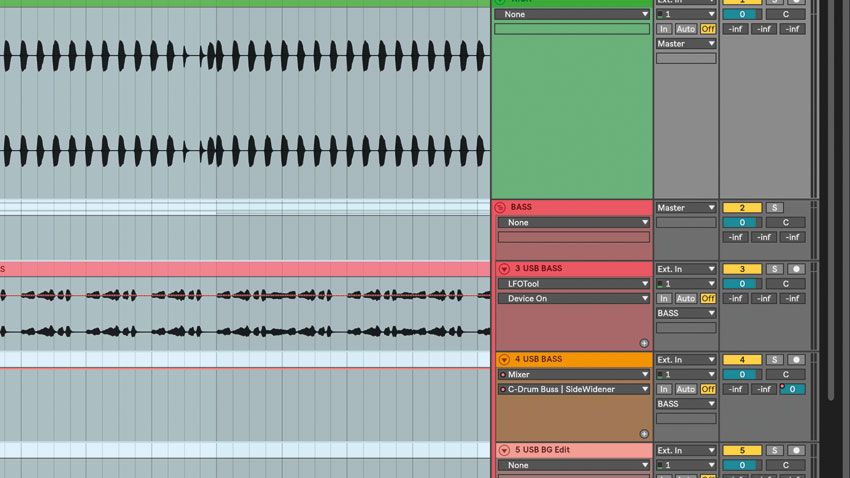The width and height of the screenshot is (850, 478).
Task: Open Master output dropdown of BASS group
Action: (x=686, y=208)
